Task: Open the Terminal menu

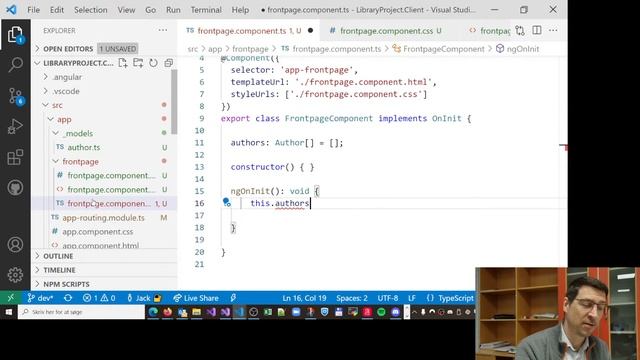Action: tap(206, 10)
